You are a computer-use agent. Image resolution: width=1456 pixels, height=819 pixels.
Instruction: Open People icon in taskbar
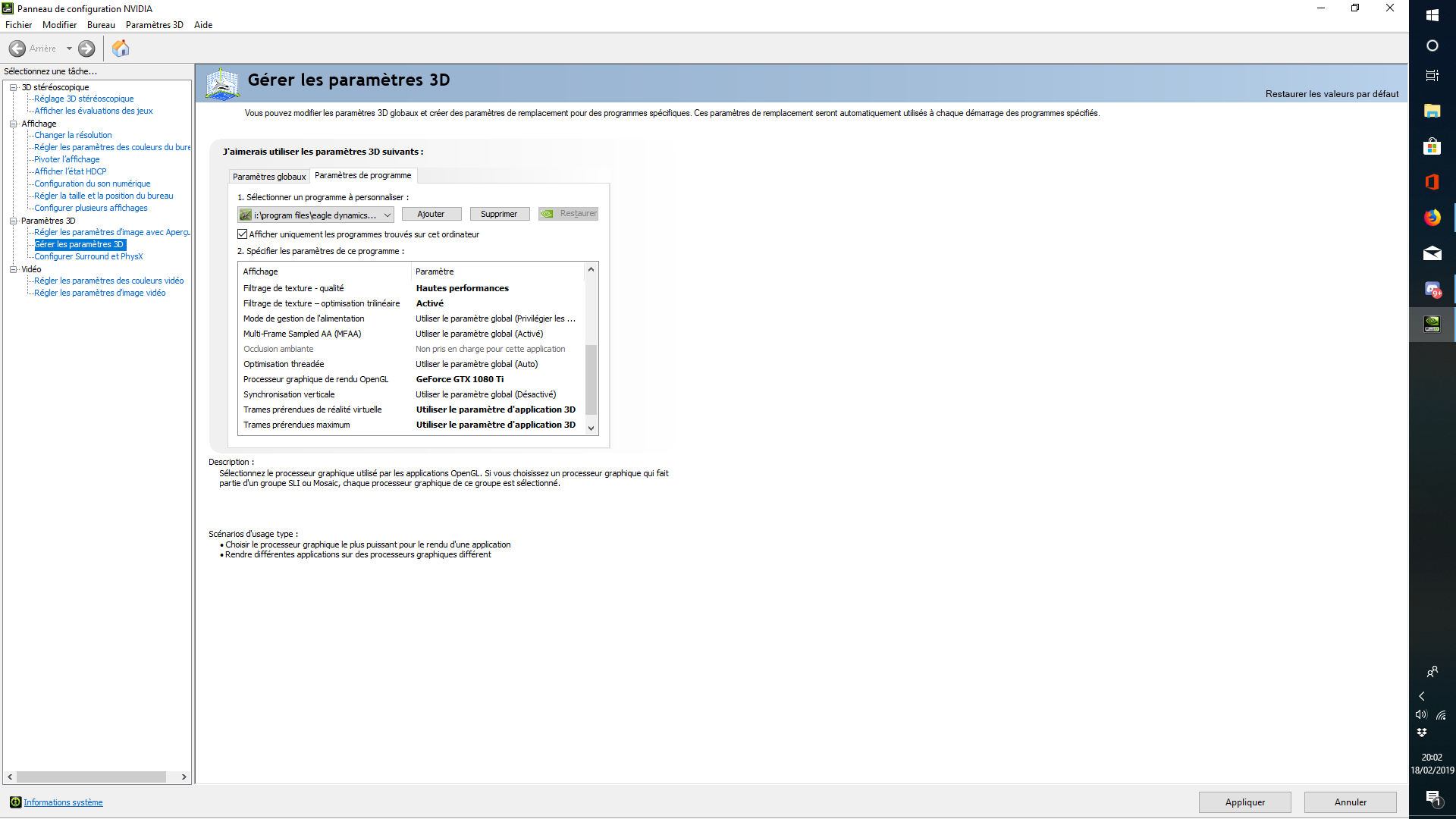(1432, 672)
